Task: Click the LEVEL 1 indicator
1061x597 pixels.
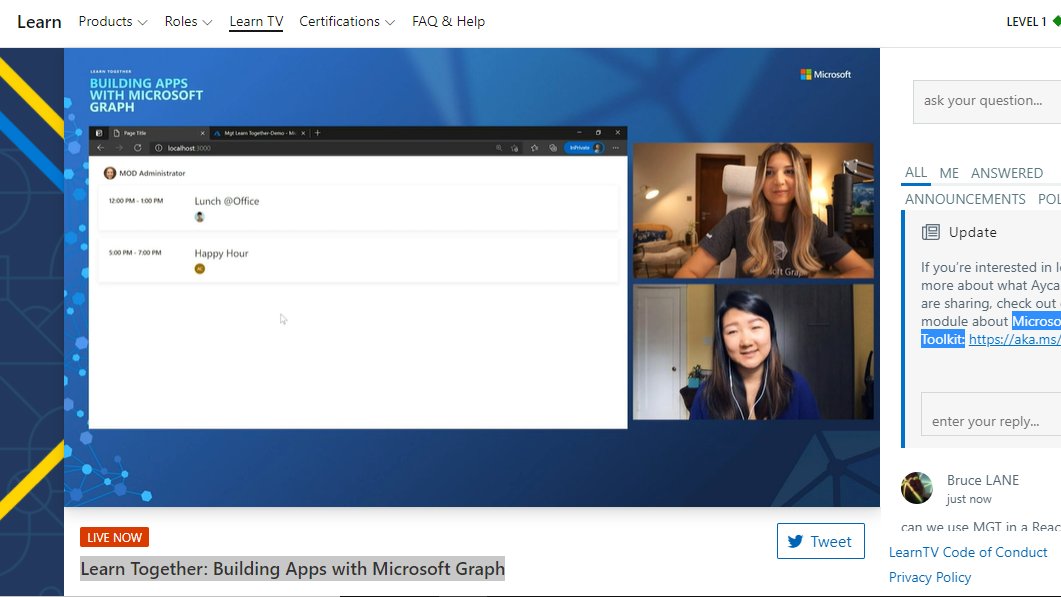Action: (x=1033, y=22)
